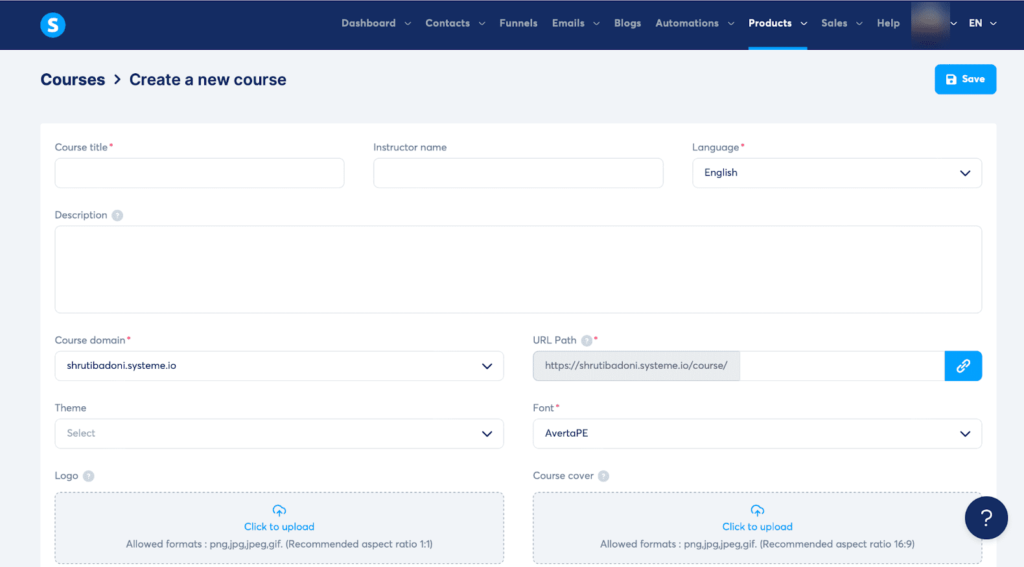The image size is (1024, 567).
Task: Click the Logo upload cloud icon
Action: pyautogui.click(x=279, y=510)
